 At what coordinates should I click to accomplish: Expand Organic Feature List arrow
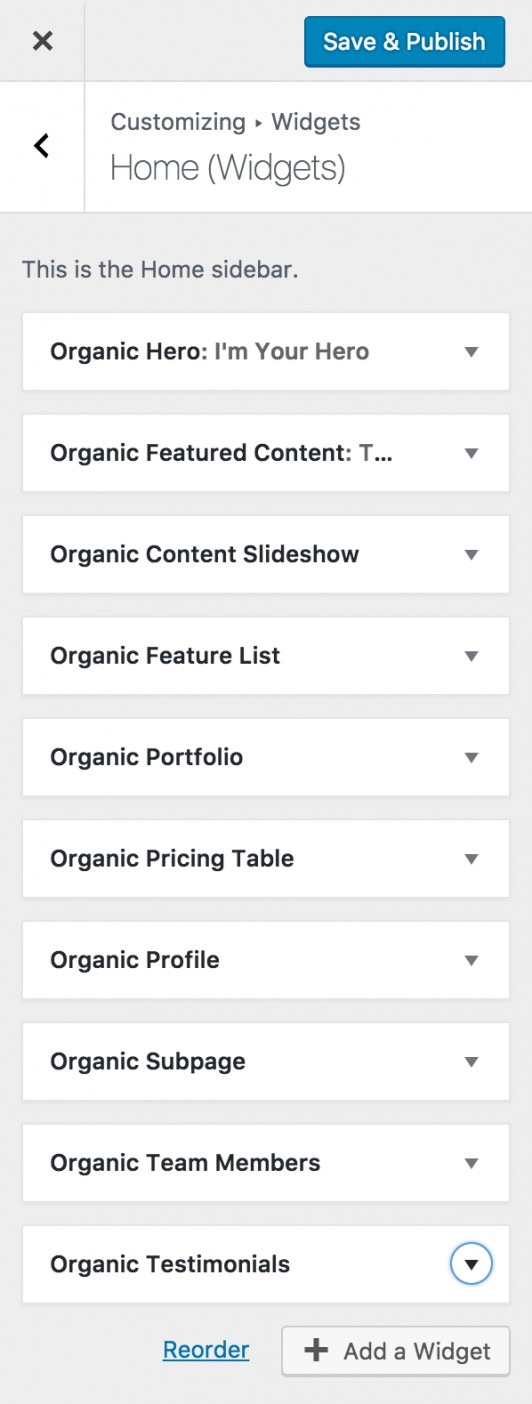click(472, 656)
